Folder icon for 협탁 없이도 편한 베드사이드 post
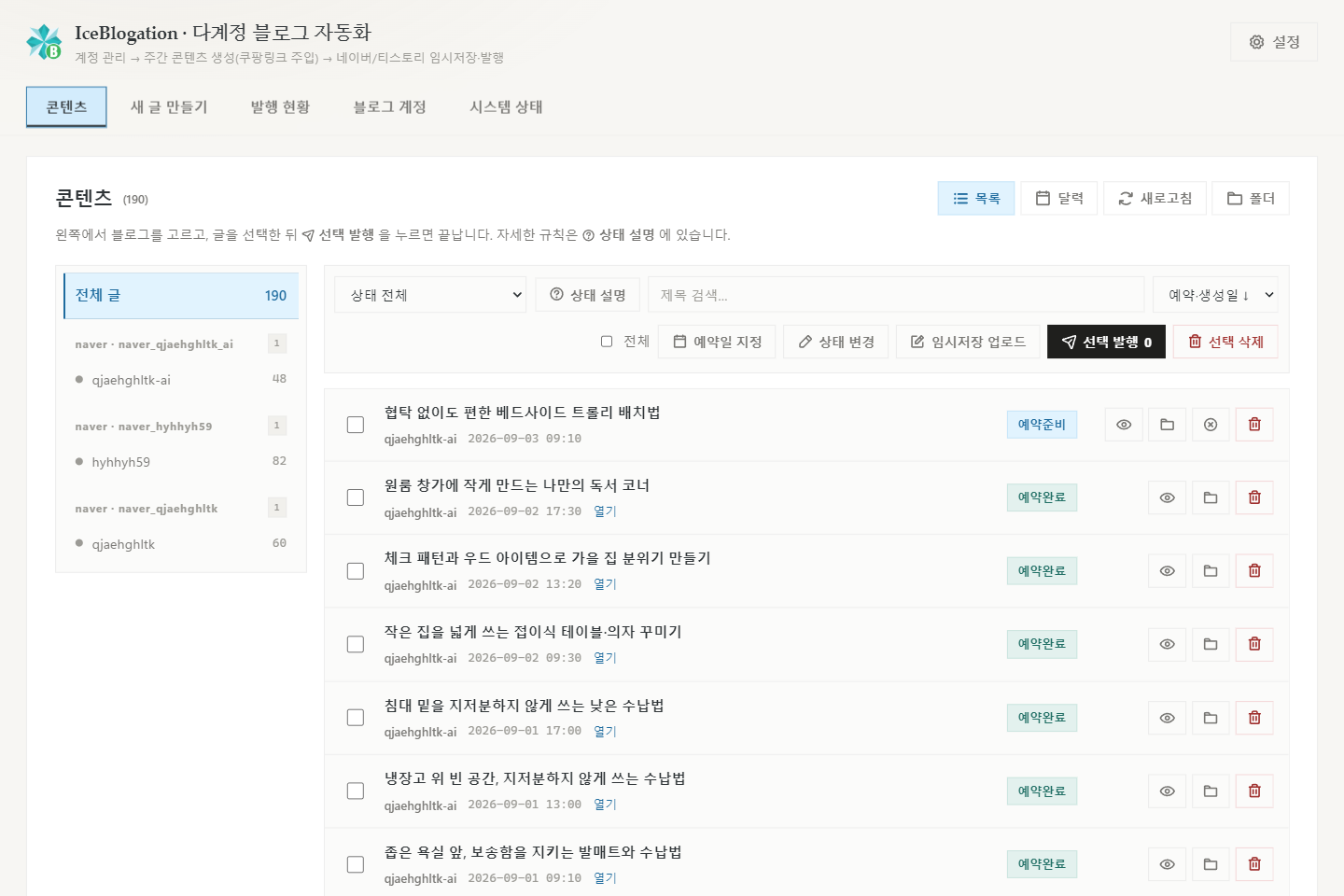 click(x=1167, y=425)
